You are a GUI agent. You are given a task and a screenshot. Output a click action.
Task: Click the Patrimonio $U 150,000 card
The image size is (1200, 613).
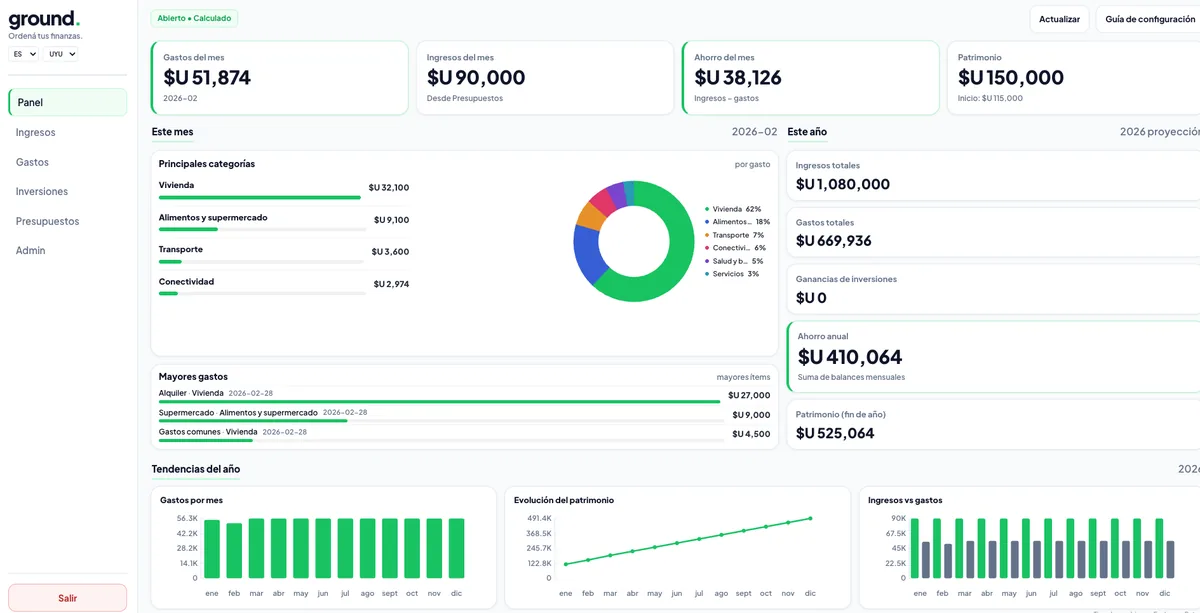[x=1074, y=78]
